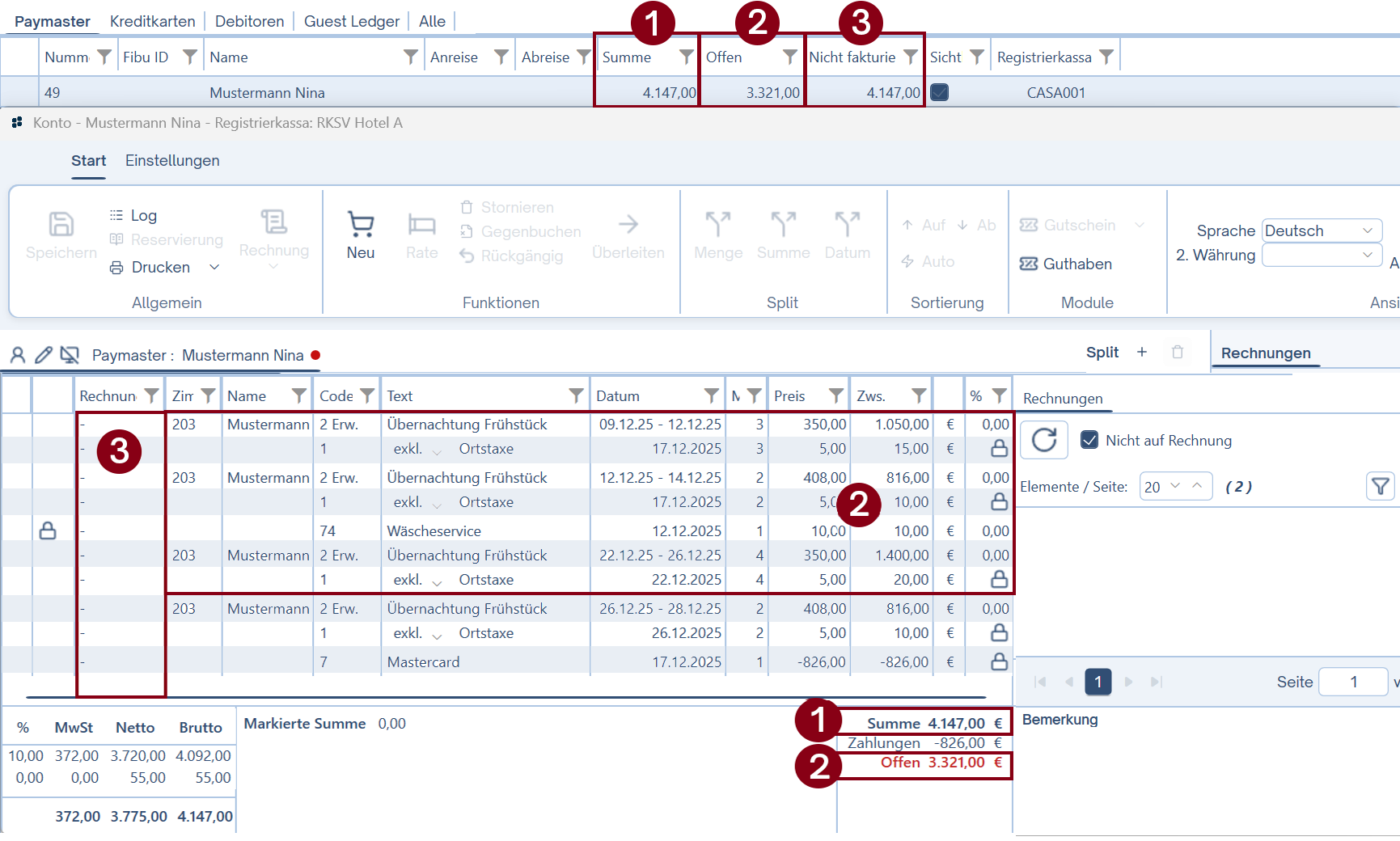
Task: Expand the Drucken dropdown arrow
Action: [214, 268]
